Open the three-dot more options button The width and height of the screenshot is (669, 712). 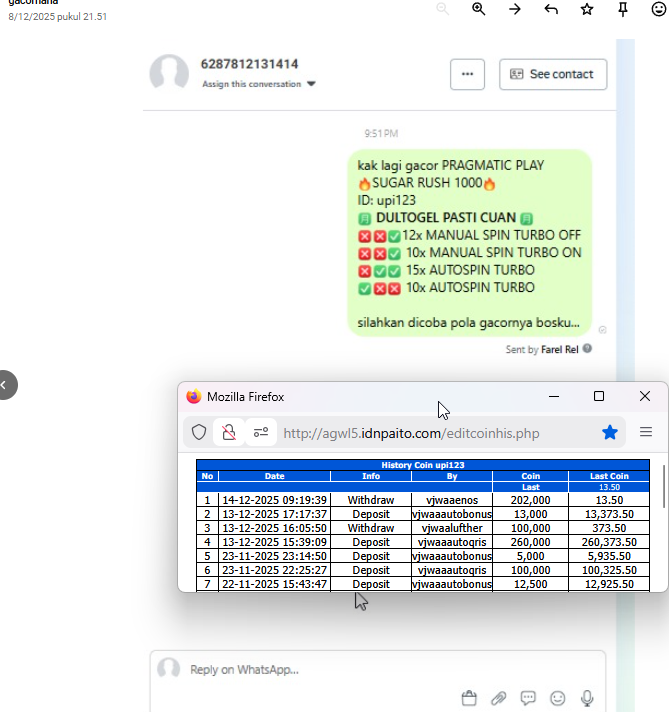(467, 74)
